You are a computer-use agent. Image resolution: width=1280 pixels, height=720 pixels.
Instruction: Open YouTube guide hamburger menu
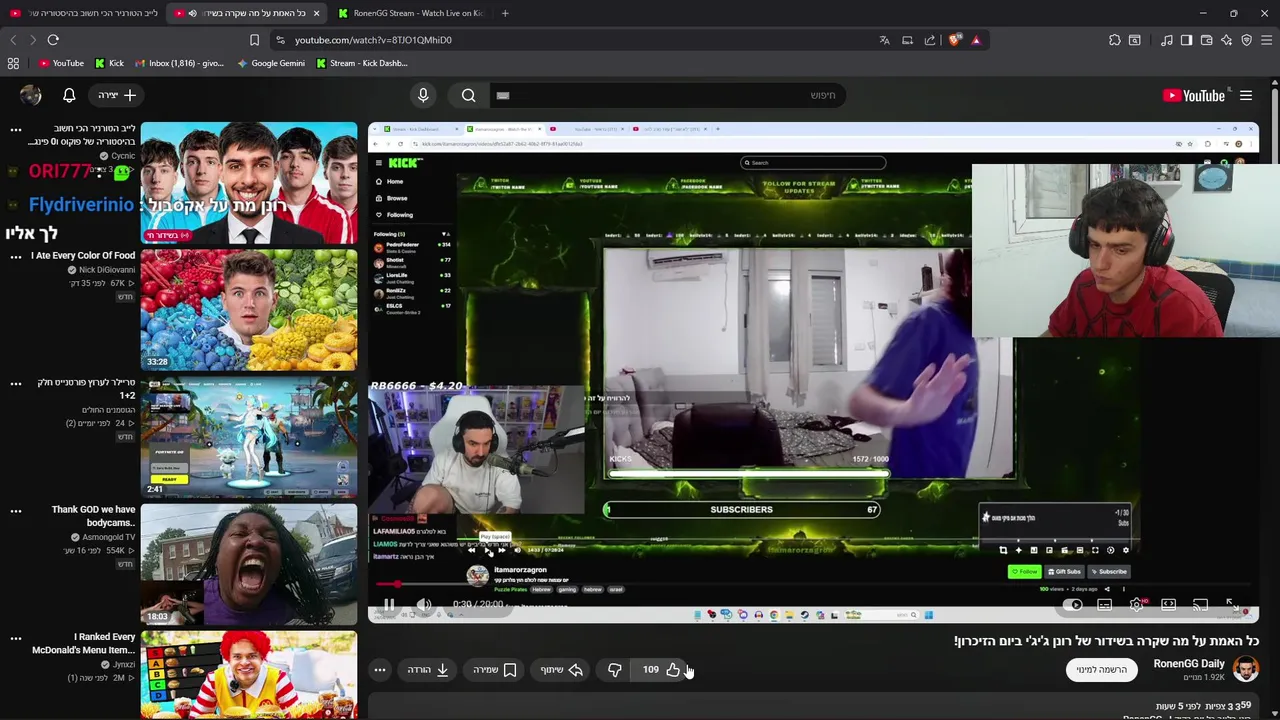click(x=1246, y=95)
